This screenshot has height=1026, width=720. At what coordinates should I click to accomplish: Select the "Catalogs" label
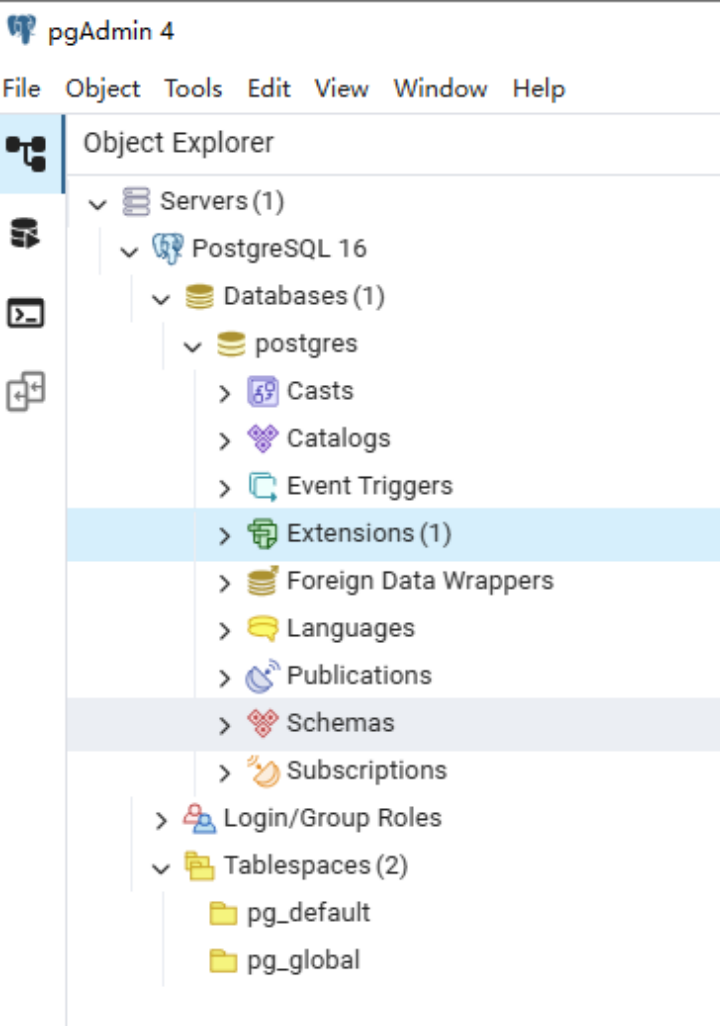tap(338, 439)
